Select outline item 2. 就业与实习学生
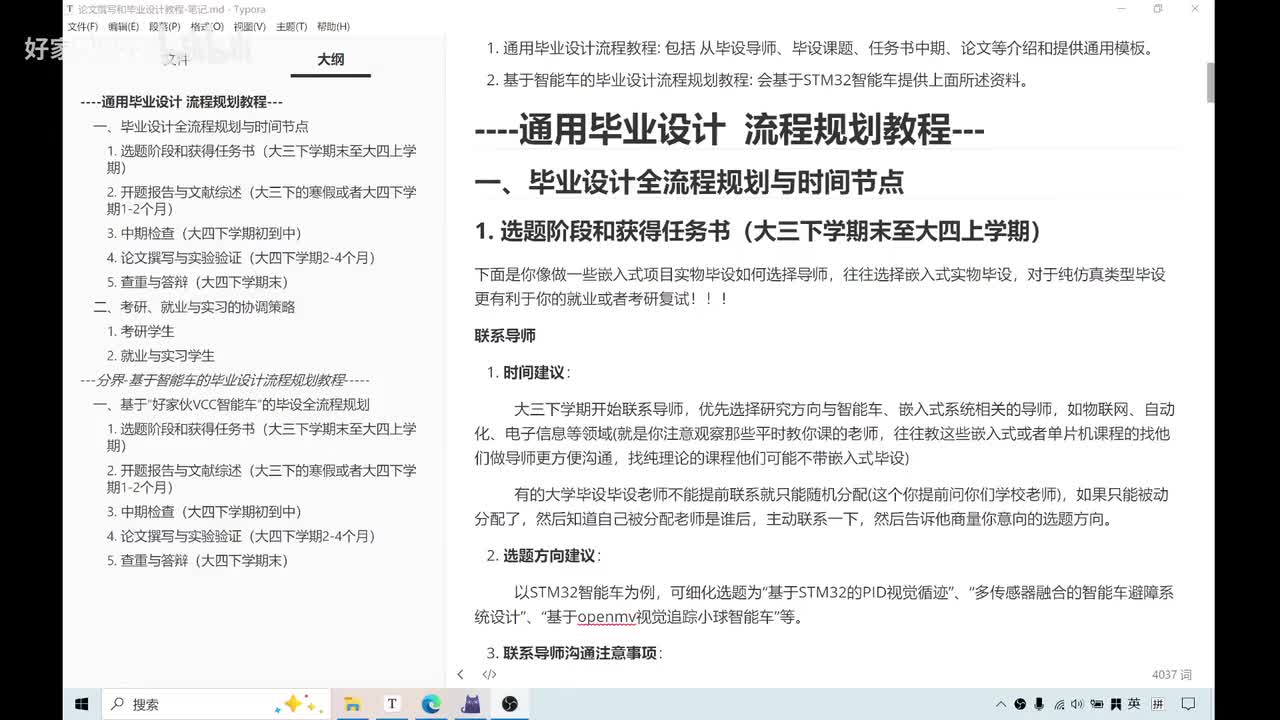The width and height of the screenshot is (1280, 720). click(161, 356)
